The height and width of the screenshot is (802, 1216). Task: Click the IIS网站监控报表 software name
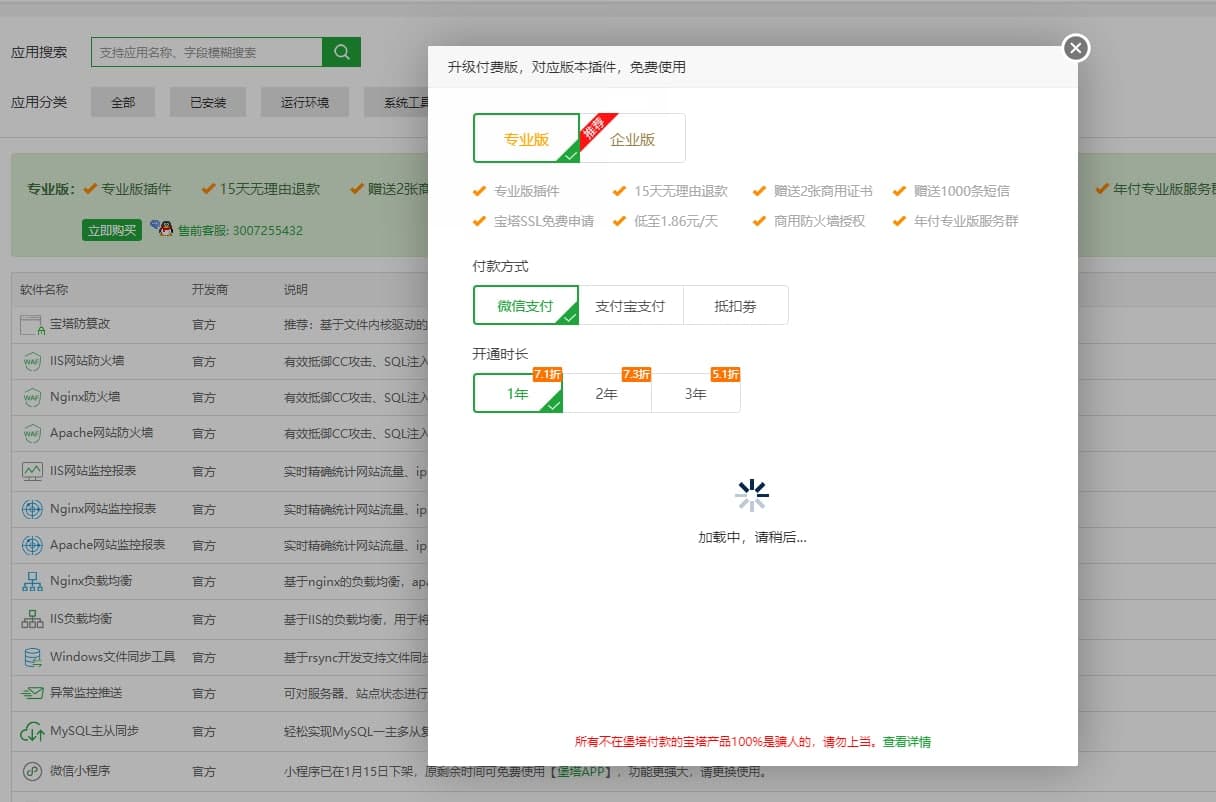coord(93,470)
